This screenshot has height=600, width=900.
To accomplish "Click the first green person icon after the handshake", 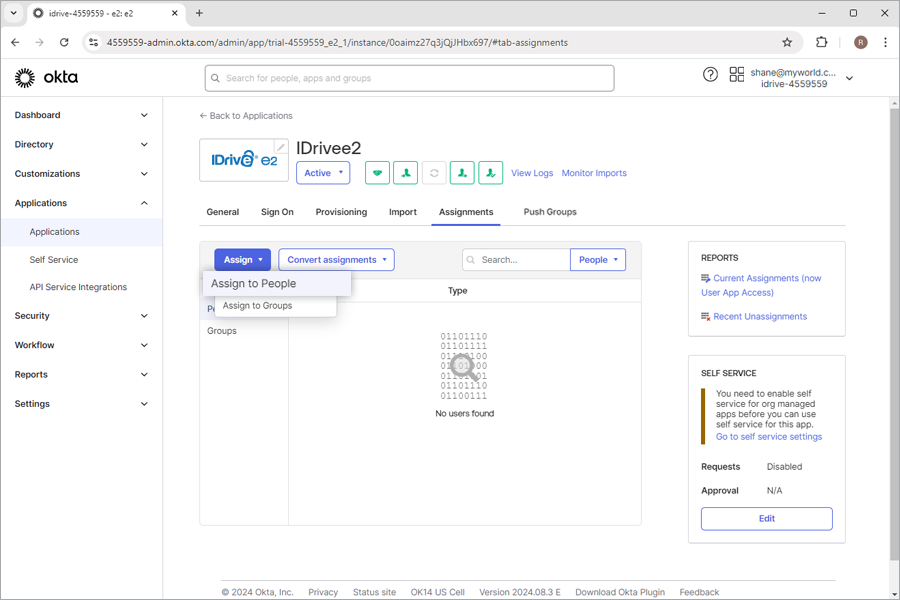I will point(406,173).
